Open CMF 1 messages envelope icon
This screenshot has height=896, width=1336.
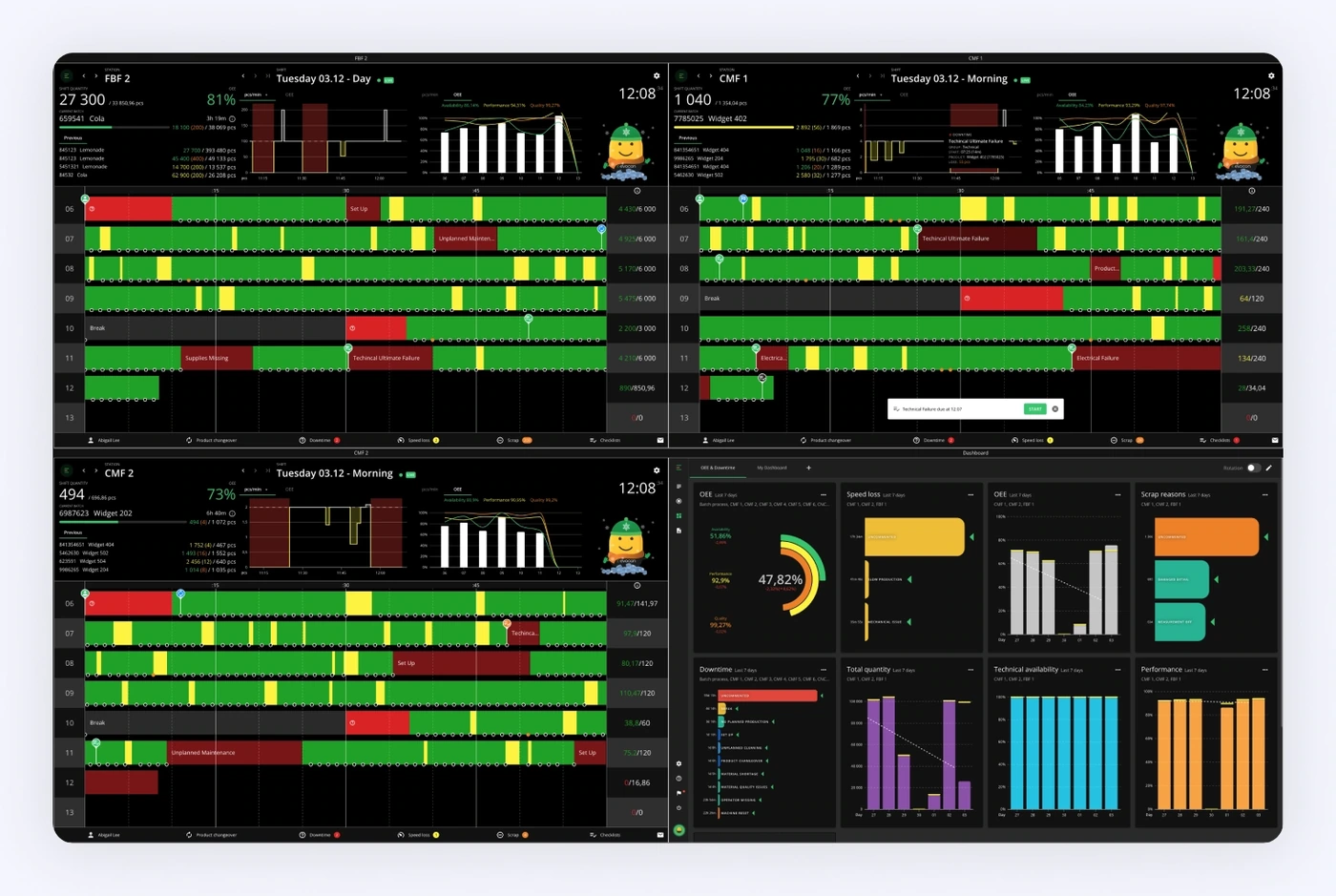click(x=1275, y=440)
